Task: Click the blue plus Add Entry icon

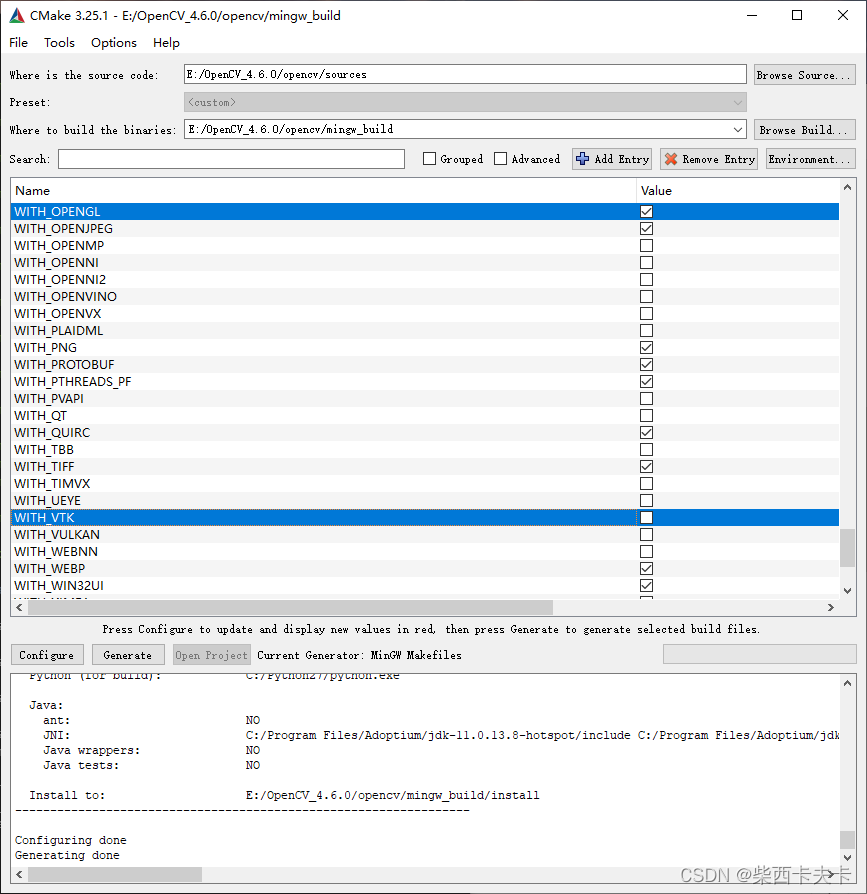Action: [x=582, y=159]
